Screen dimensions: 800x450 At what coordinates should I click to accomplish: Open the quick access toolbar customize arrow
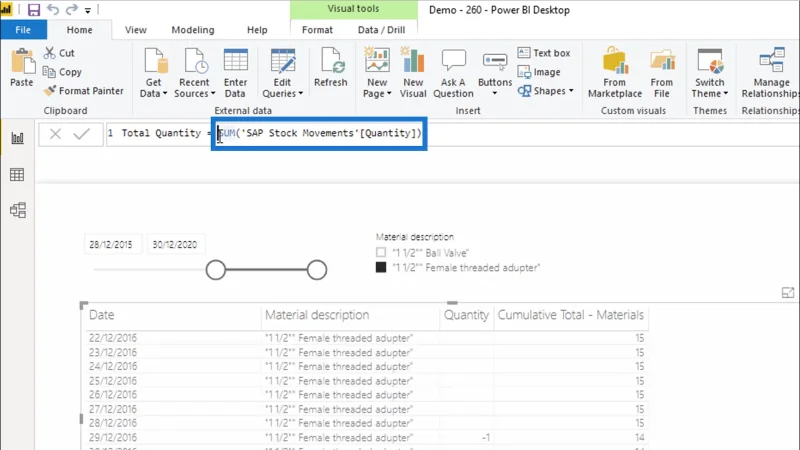pos(88,10)
